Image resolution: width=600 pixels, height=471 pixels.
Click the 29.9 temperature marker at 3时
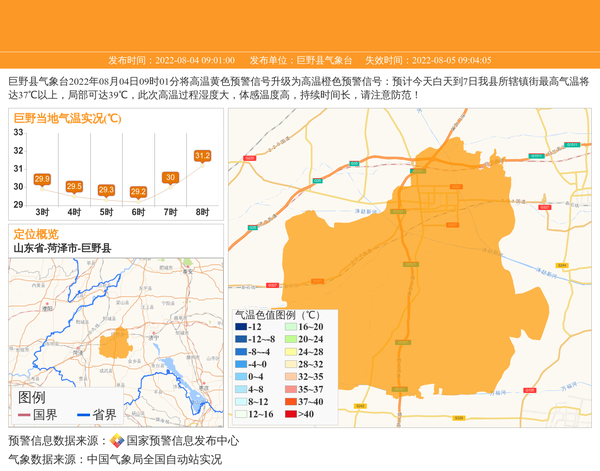[x=42, y=179]
